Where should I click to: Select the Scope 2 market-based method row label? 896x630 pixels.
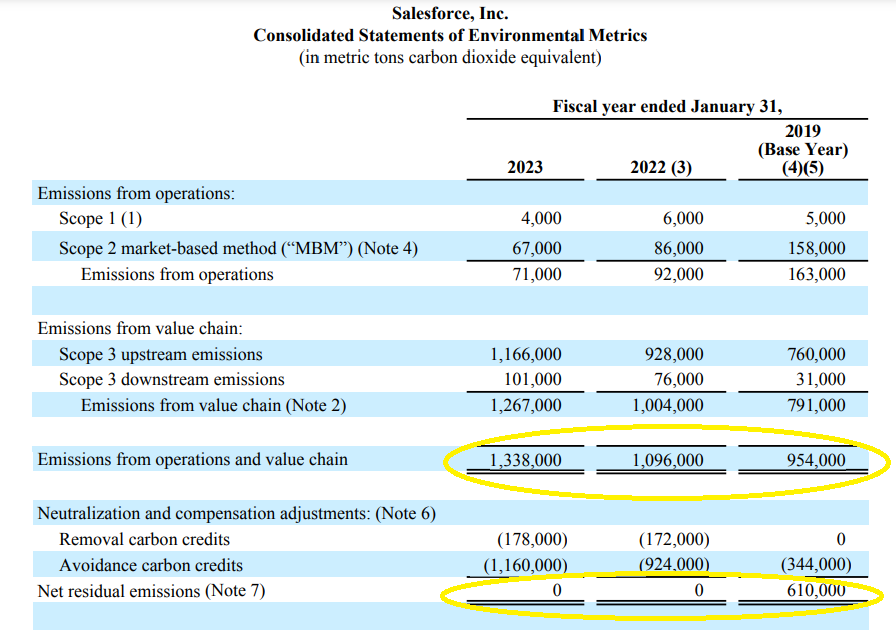[238, 248]
